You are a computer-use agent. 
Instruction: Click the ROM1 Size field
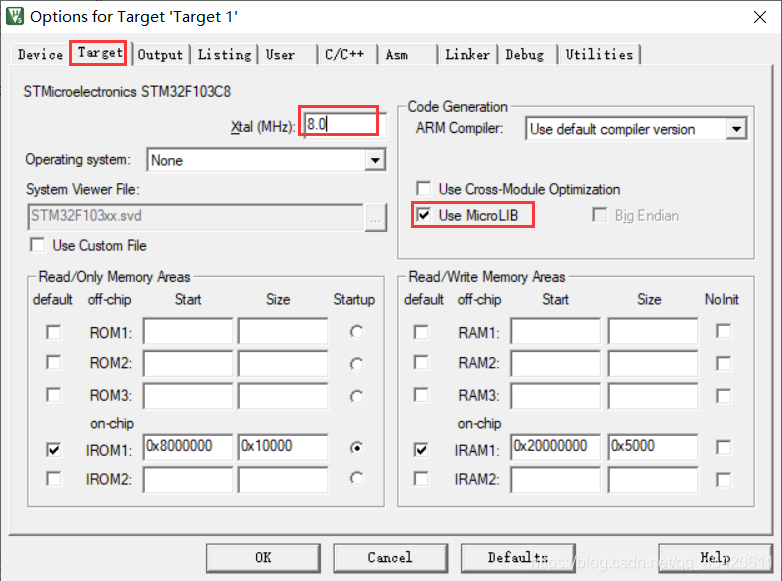283,331
